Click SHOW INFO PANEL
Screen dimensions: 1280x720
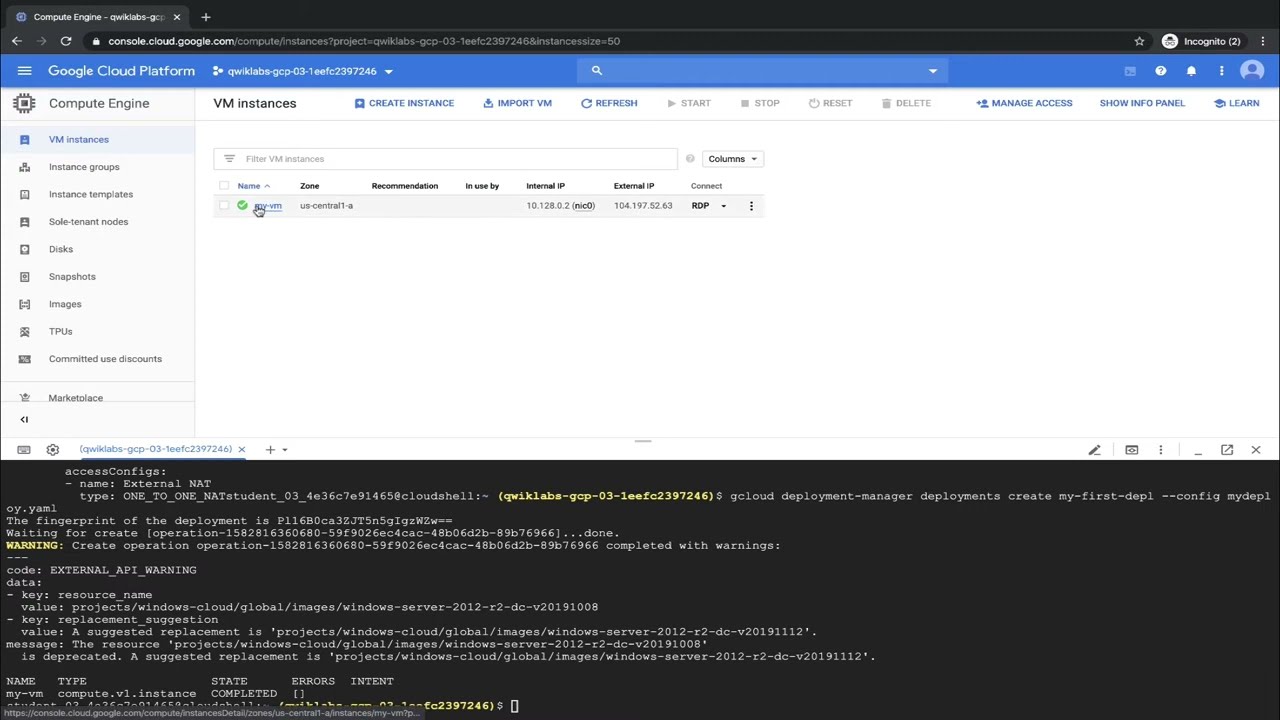(1142, 103)
